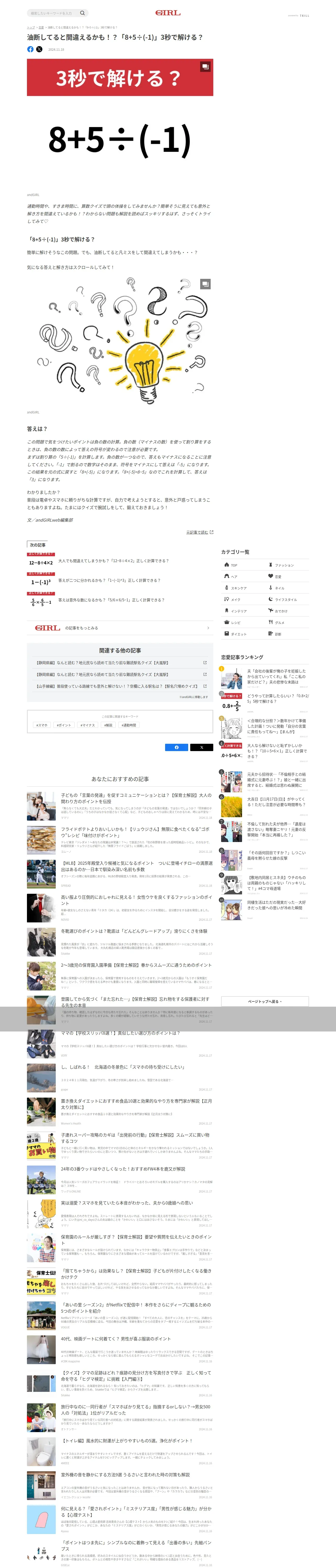Image resolution: width=336 pixels, height=1568 pixels.
Task: Click the blue Facebook share button
Action: [177, 747]
